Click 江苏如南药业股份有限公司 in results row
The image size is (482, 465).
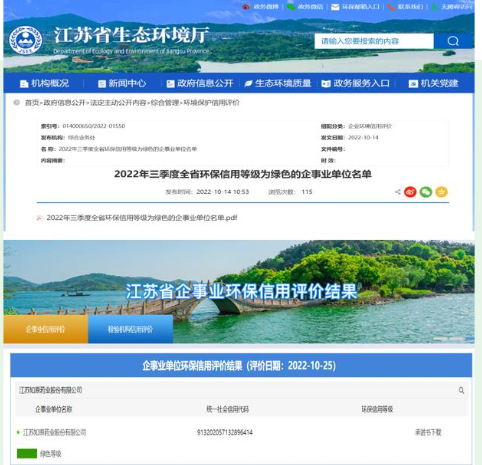(x=54, y=432)
